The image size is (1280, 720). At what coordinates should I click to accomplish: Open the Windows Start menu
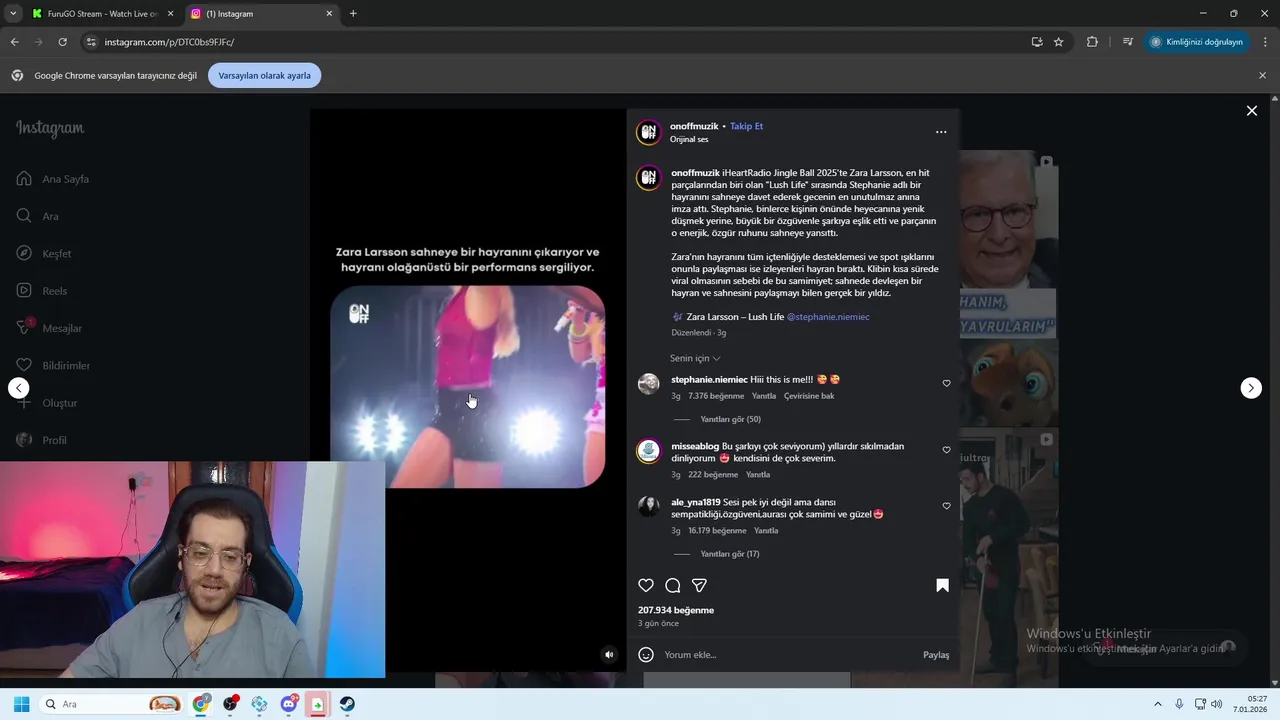pyautogui.click(x=21, y=704)
